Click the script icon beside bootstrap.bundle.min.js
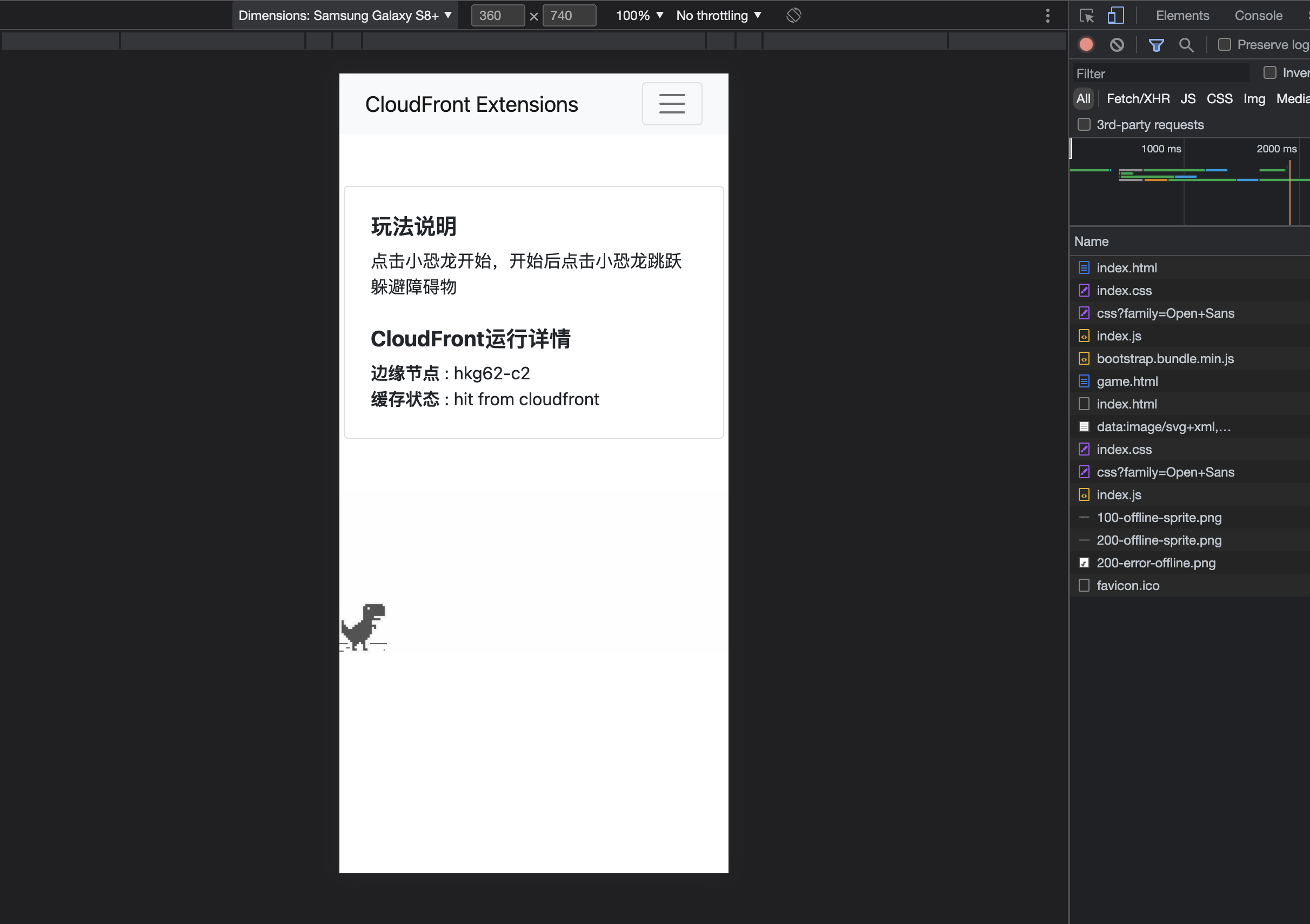Image resolution: width=1310 pixels, height=924 pixels. coord(1084,358)
